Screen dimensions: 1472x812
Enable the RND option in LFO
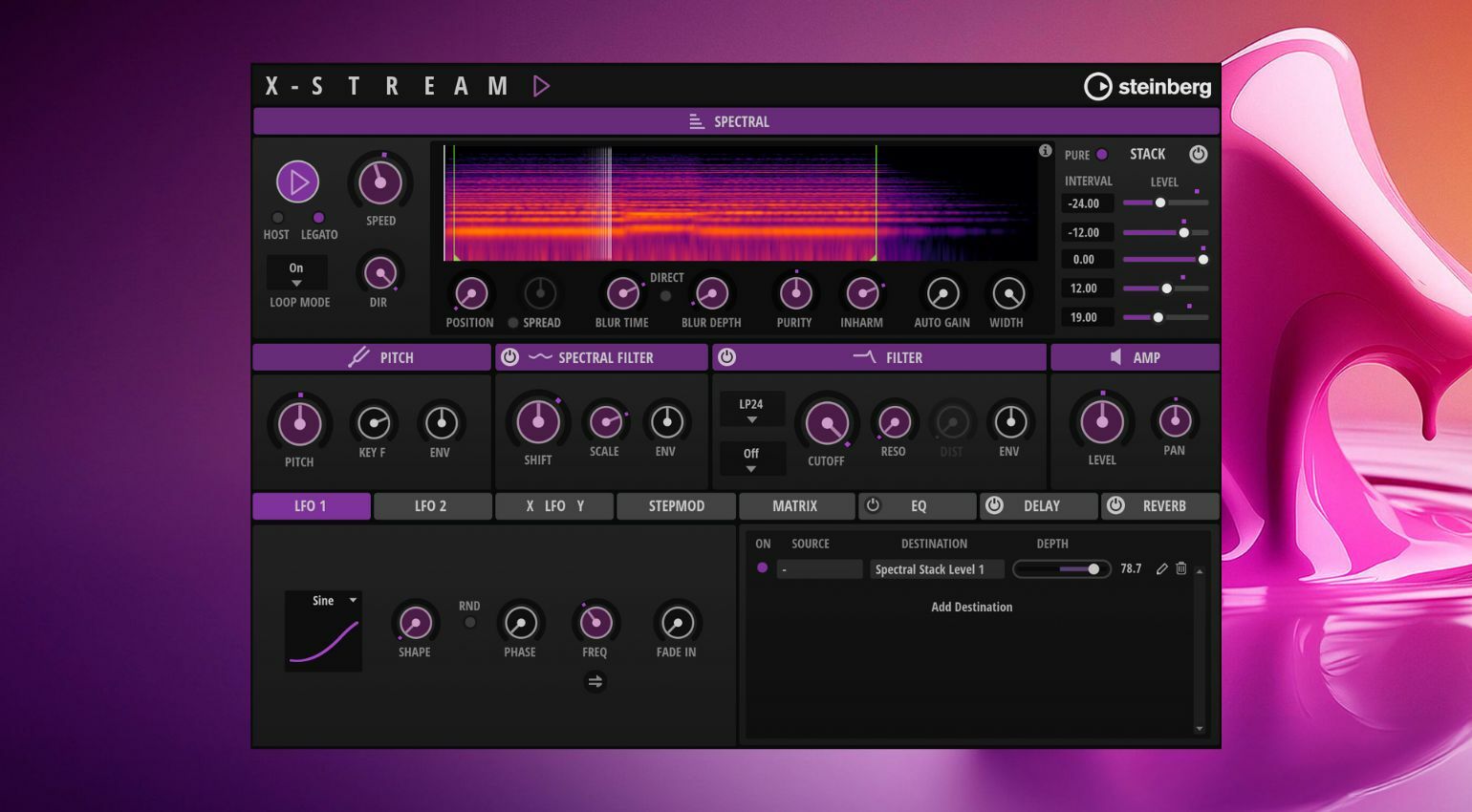pyautogui.click(x=469, y=623)
